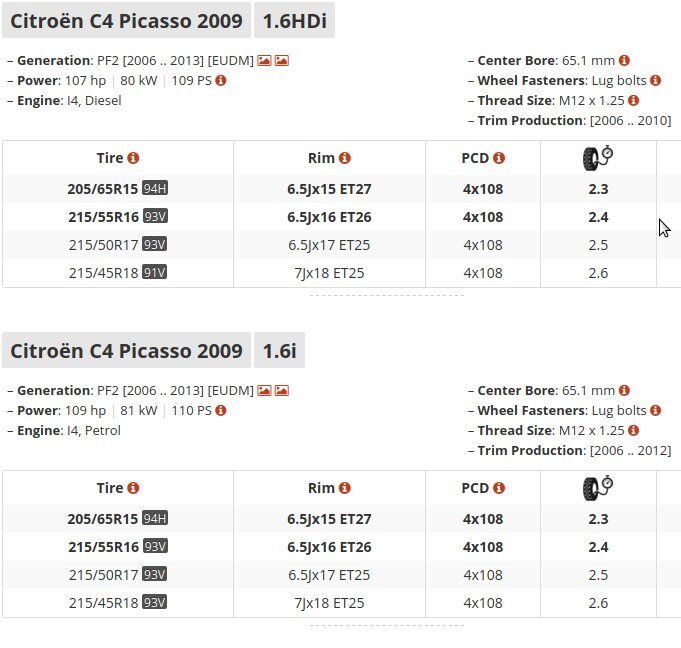
Task: Click Center Bore info icon in 1.6HDi section
Action: (x=625, y=60)
